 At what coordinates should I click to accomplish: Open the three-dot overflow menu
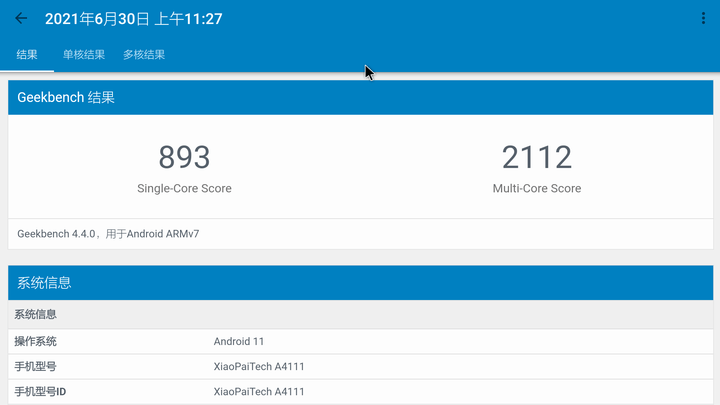pos(704,18)
